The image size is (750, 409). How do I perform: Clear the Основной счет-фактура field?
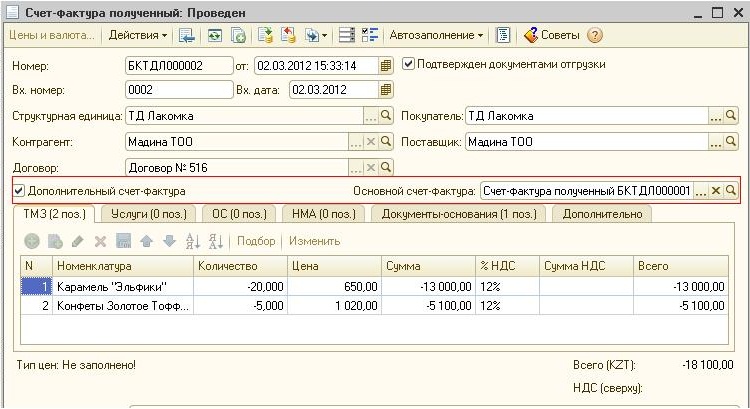(716, 190)
